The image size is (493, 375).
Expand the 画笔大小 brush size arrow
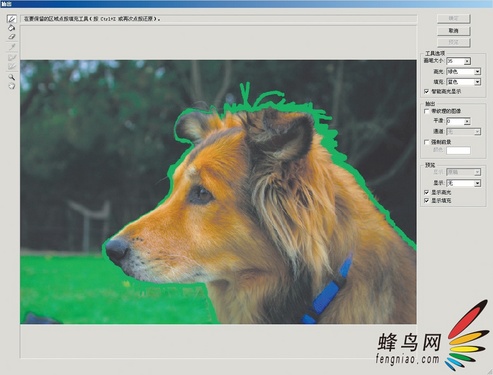tap(467, 61)
